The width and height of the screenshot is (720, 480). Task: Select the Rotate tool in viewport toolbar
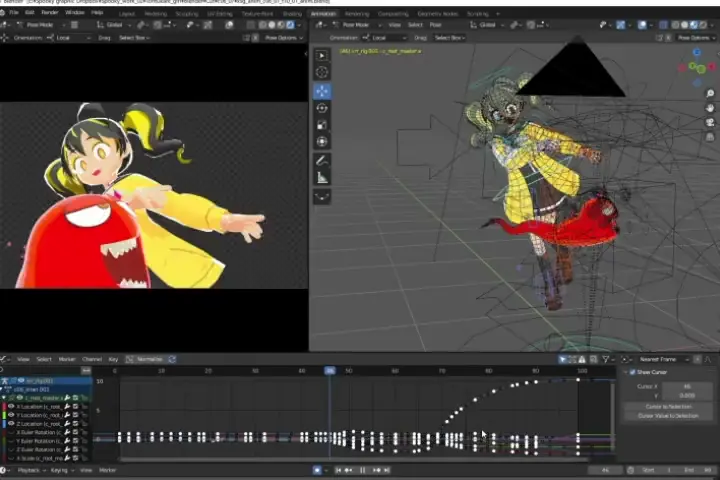[322, 108]
